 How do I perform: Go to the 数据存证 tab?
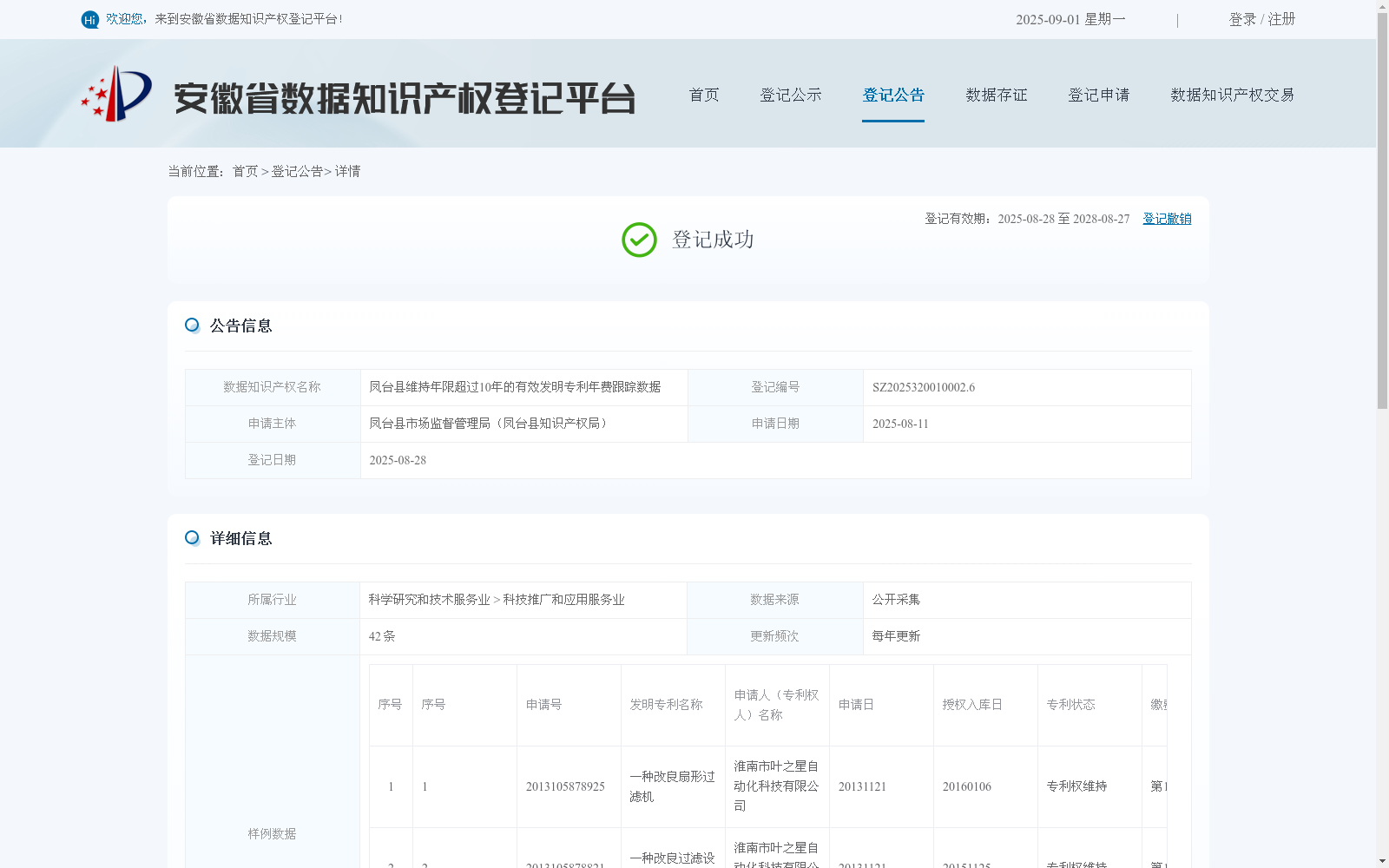[997, 95]
